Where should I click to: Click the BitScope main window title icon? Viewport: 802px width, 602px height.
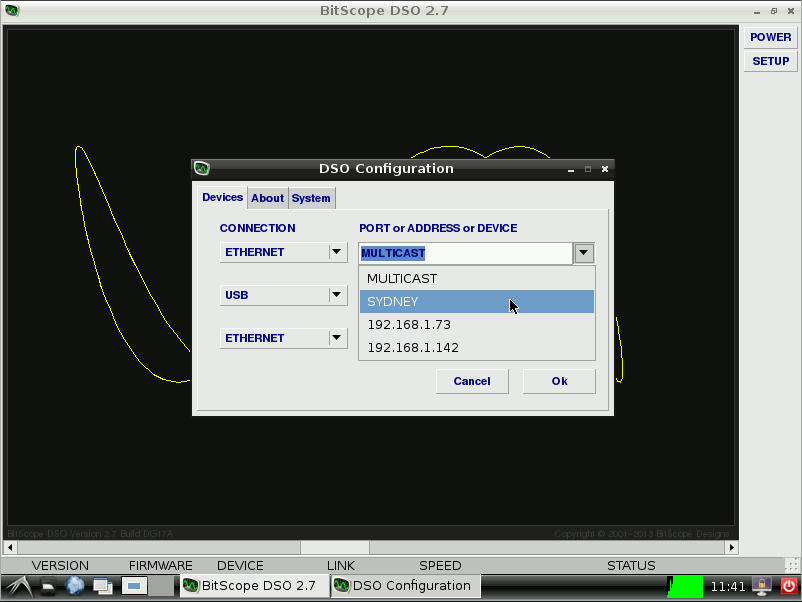pos(12,10)
